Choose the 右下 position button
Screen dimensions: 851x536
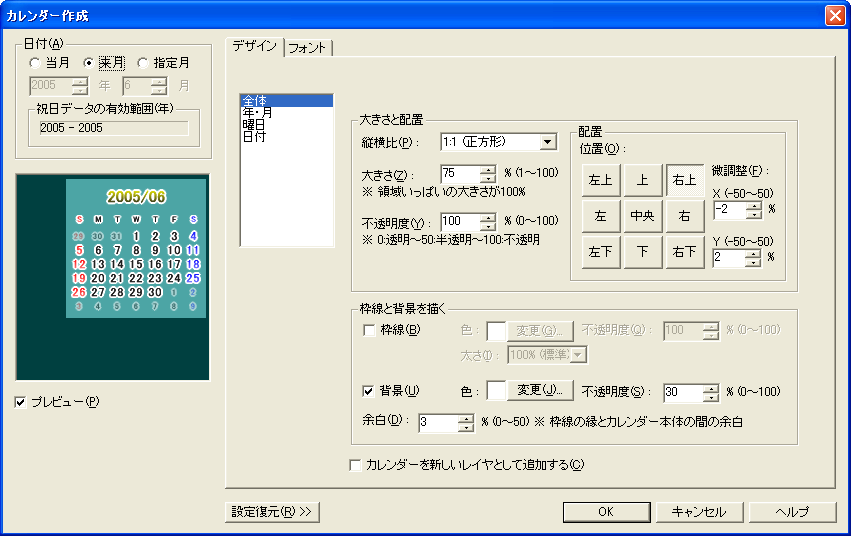[x=684, y=252]
